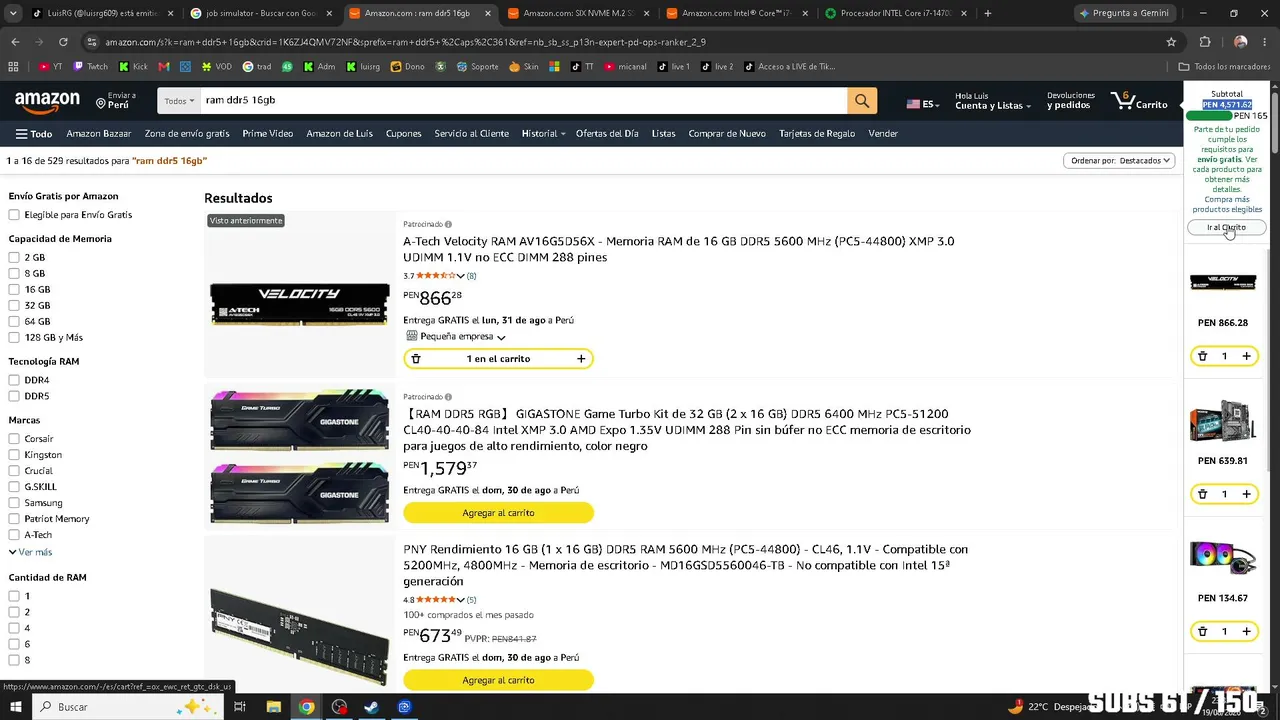Open Task View in the taskbar
Viewport: 1280px width, 720px height.
(240, 707)
